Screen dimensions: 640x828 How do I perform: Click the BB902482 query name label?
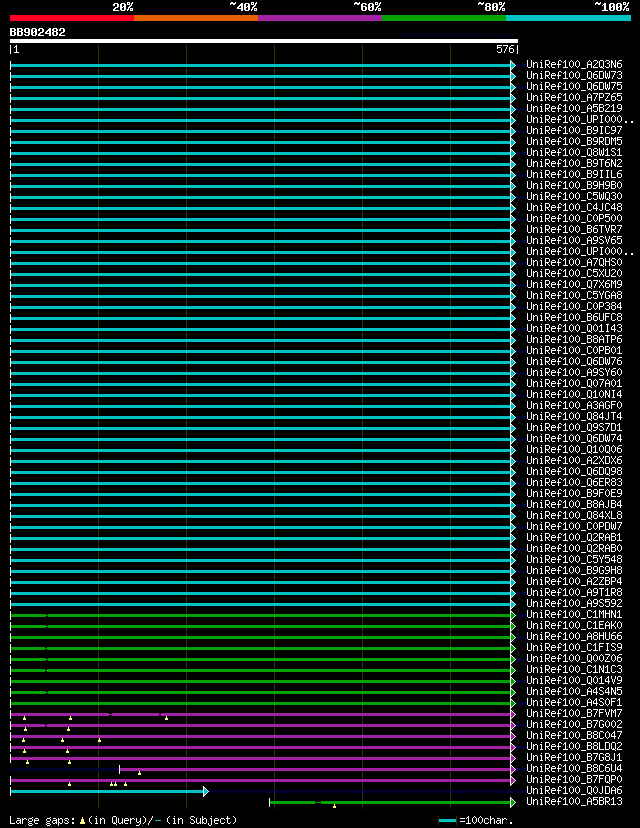pos(37,32)
